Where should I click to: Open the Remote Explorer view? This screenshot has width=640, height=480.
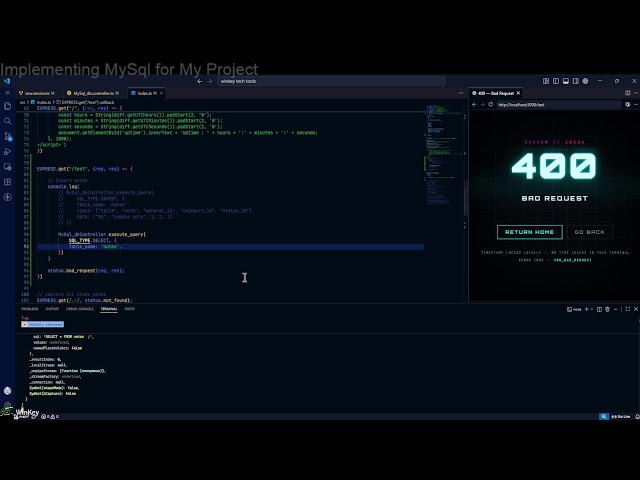click(x=7, y=167)
